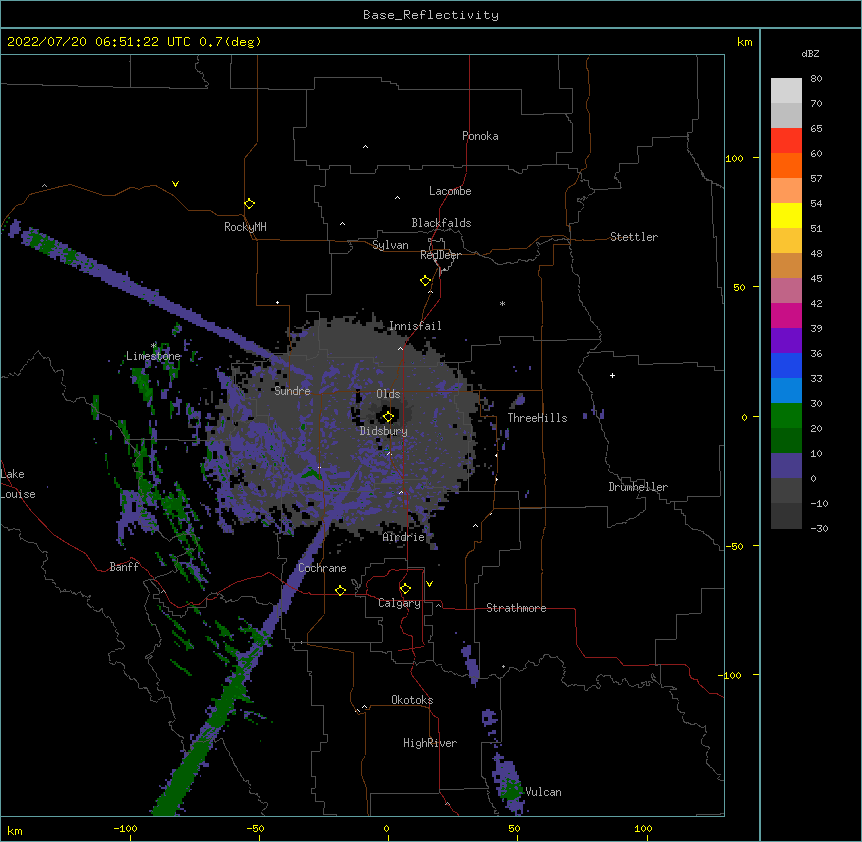Select the asterisk marker above Limestone label

(x=154, y=346)
